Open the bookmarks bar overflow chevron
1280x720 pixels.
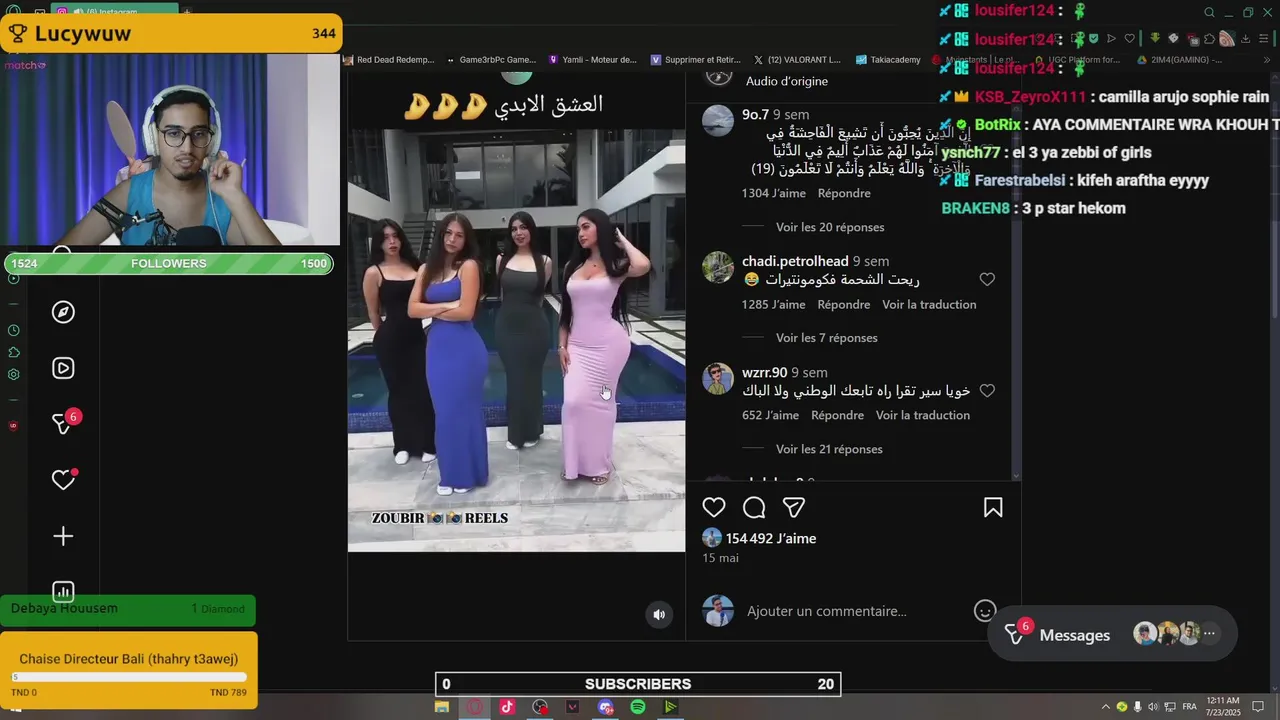point(1265,60)
